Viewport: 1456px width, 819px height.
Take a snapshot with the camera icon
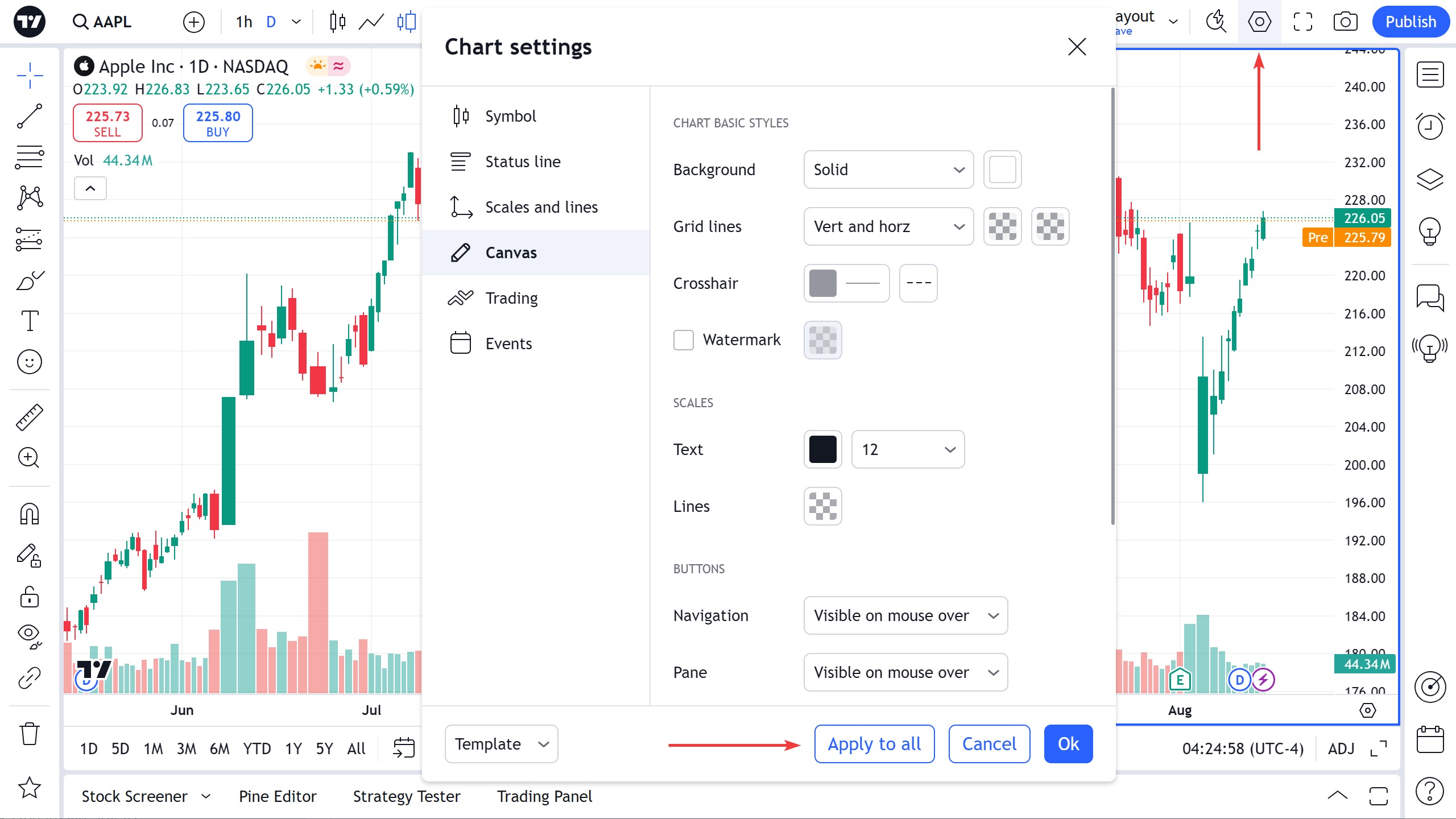pos(1345,22)
